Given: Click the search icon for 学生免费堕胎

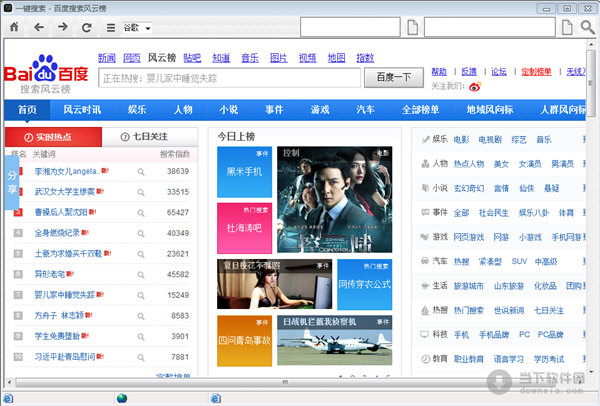Looking at the screenshot, I should pos(141,337).
